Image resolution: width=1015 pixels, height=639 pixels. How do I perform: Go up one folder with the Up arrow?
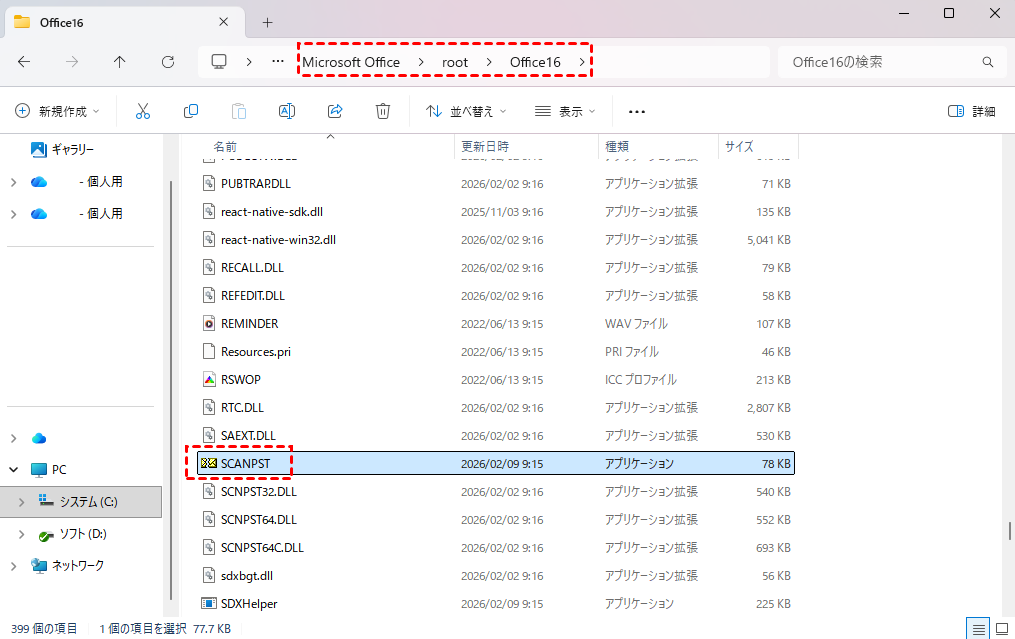[x=120, y=62]
